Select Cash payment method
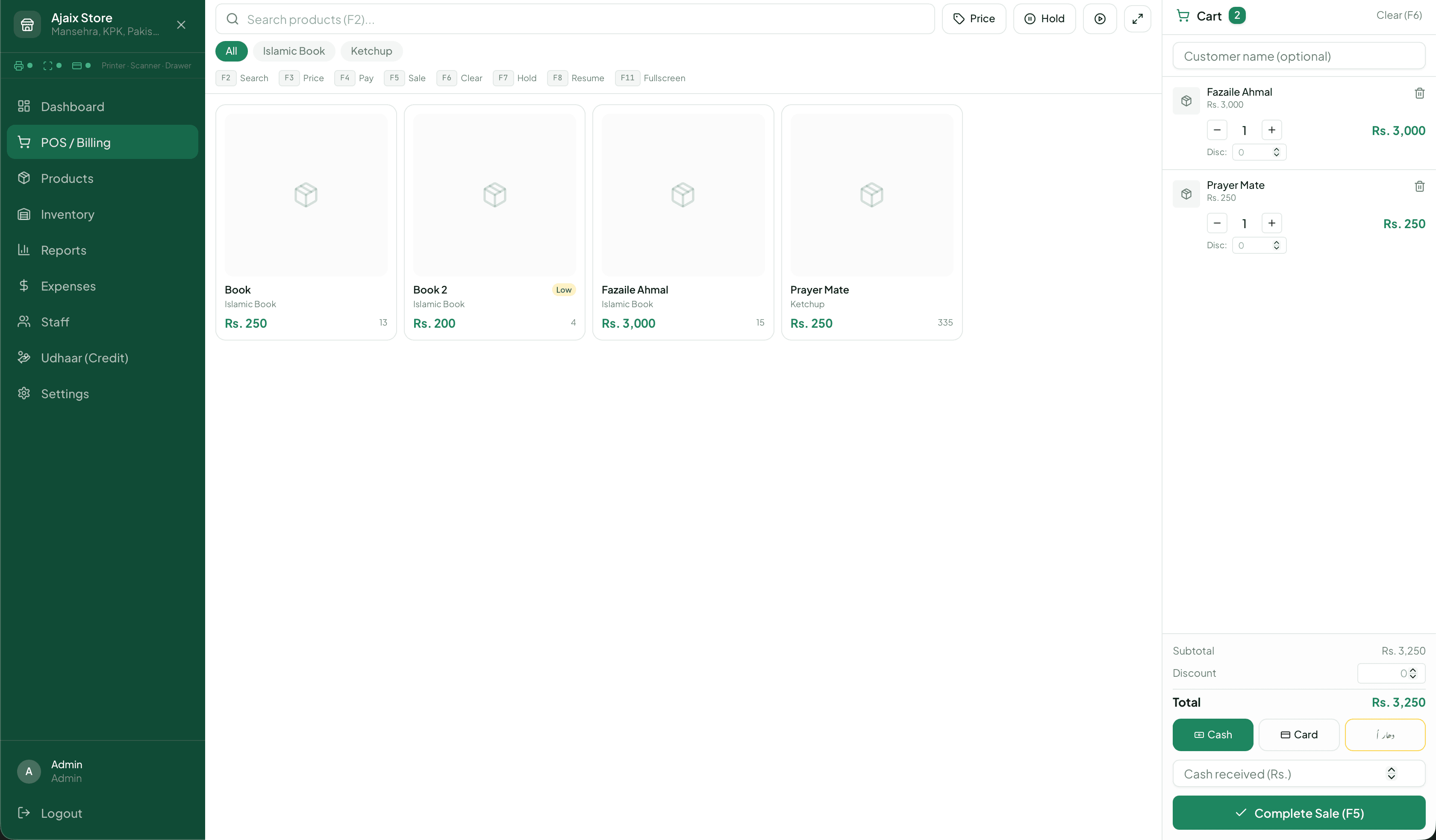Viewport: 1436px width, 840px height. (1212, 734)
